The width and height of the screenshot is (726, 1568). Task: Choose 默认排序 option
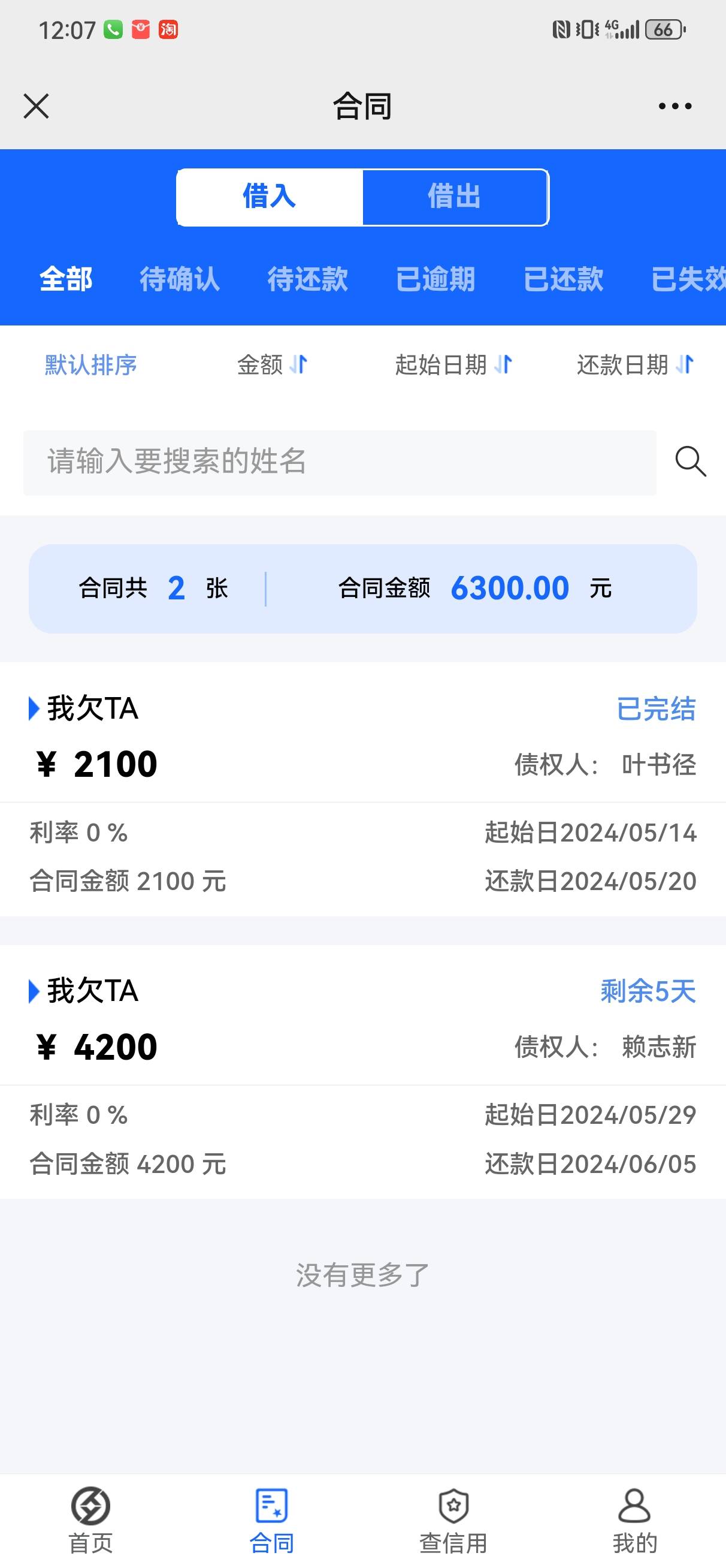tap(90, 365)
